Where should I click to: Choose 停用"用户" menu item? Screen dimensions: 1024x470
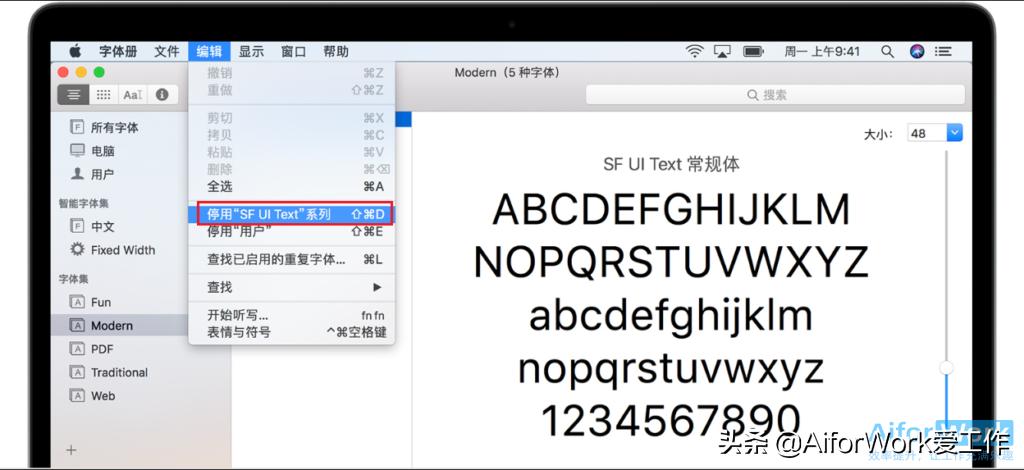[x=292, y=231]
